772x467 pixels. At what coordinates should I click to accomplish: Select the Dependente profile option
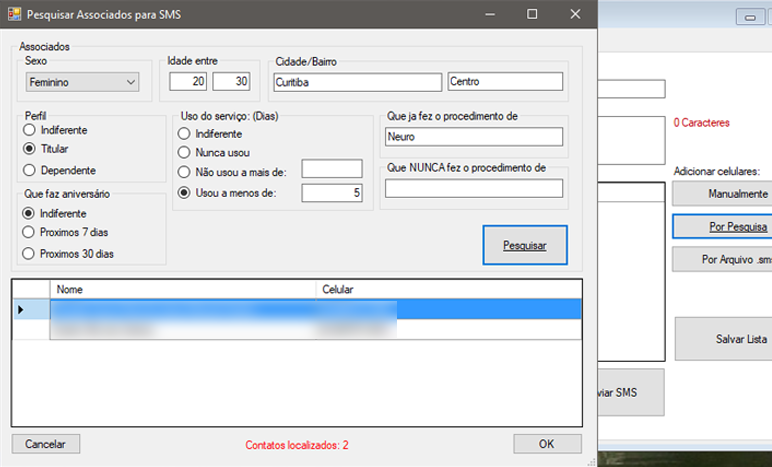[x=30, y=169]
